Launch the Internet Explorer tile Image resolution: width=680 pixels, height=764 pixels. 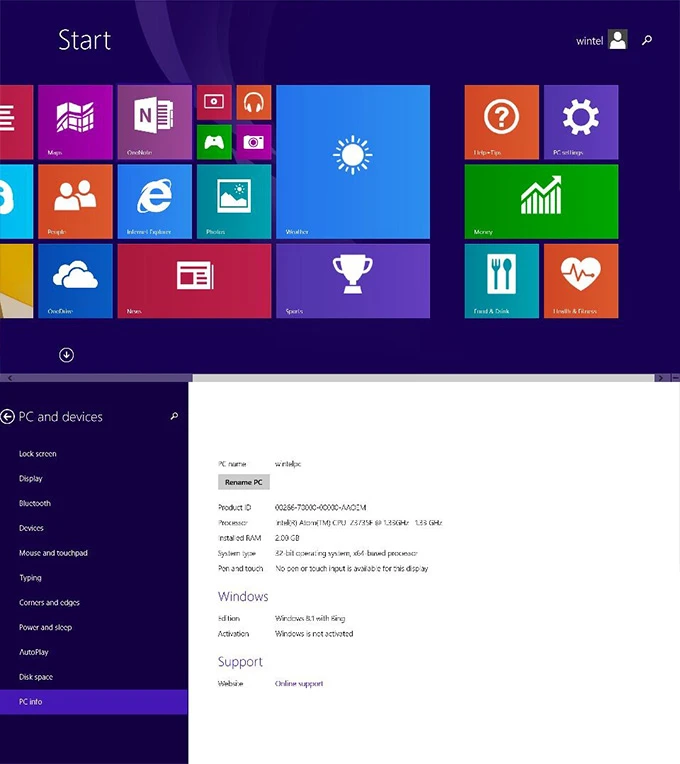tap(154, 202)
